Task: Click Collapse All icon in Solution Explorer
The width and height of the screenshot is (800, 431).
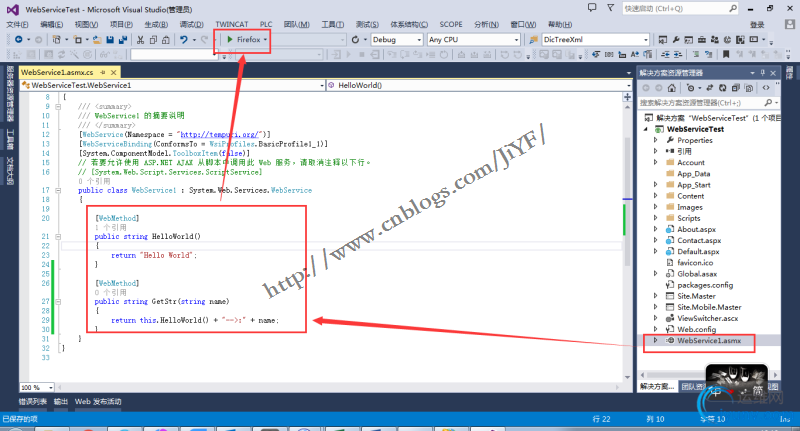Action: [x=735, y=88]
